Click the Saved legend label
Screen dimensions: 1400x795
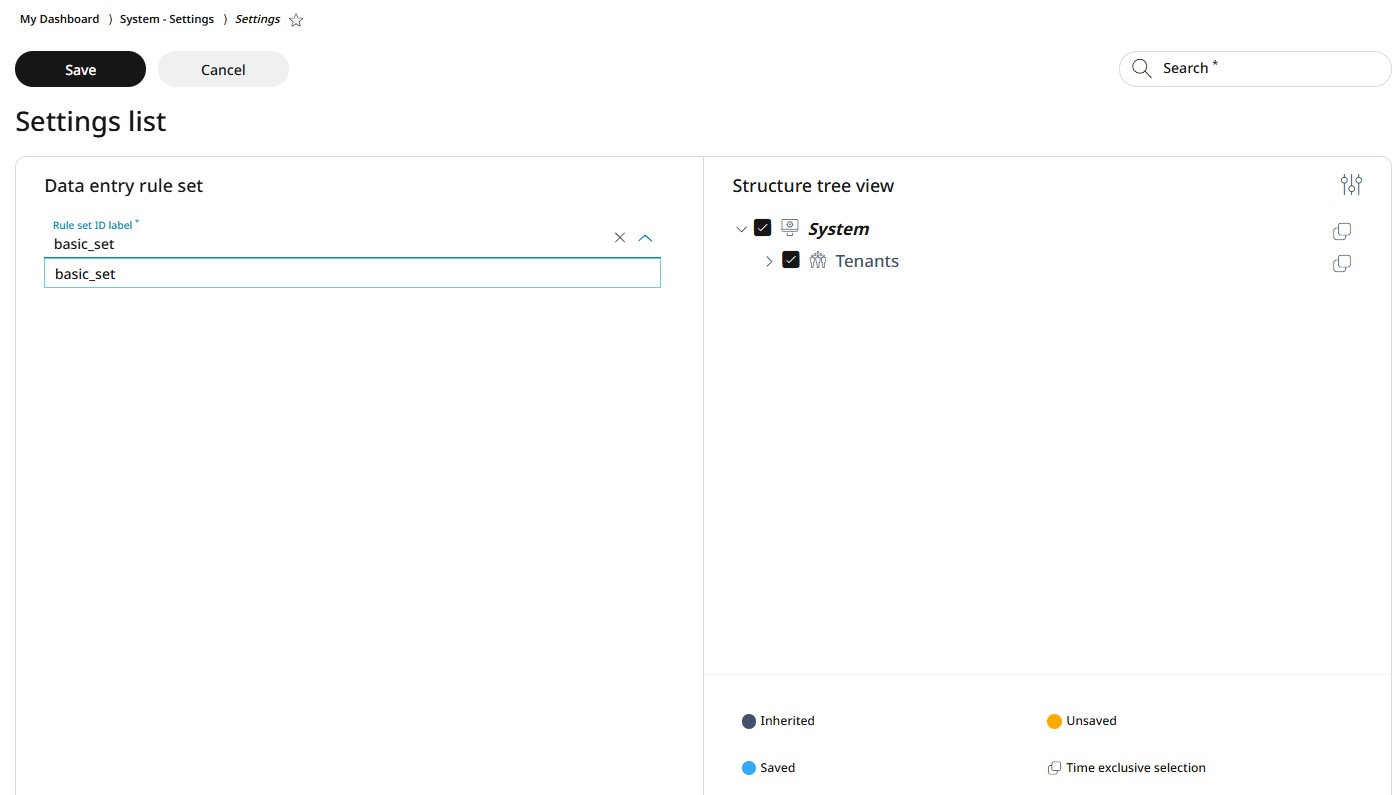click(x=777, y=768)
